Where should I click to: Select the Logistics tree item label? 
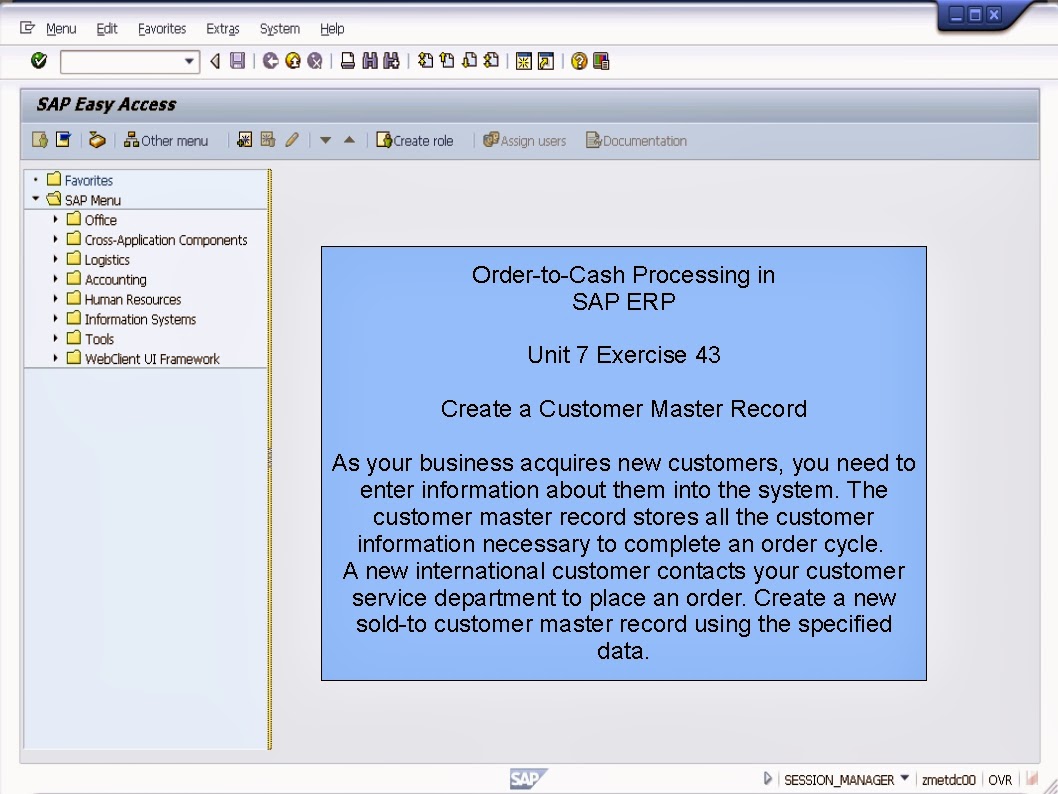(107, 260)
